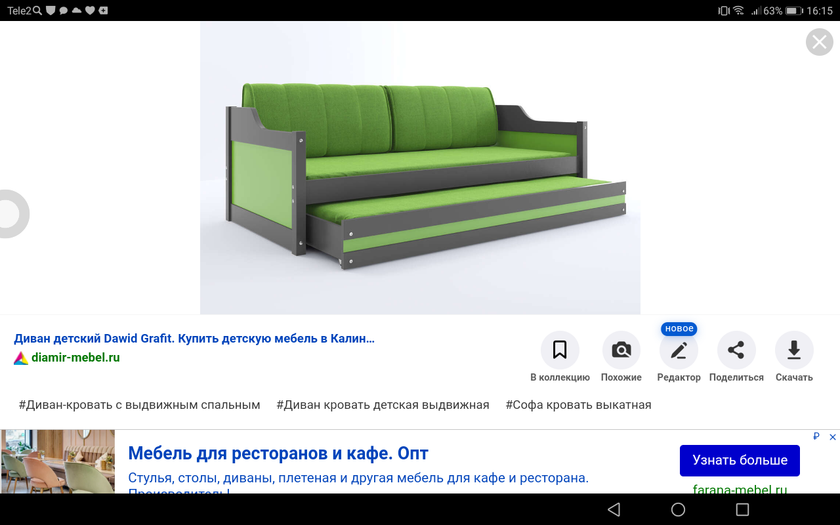Download image with Скачать icon
The width and height of the screenshot is (840, 525).
pyautogui.click(x=794, y=350)
